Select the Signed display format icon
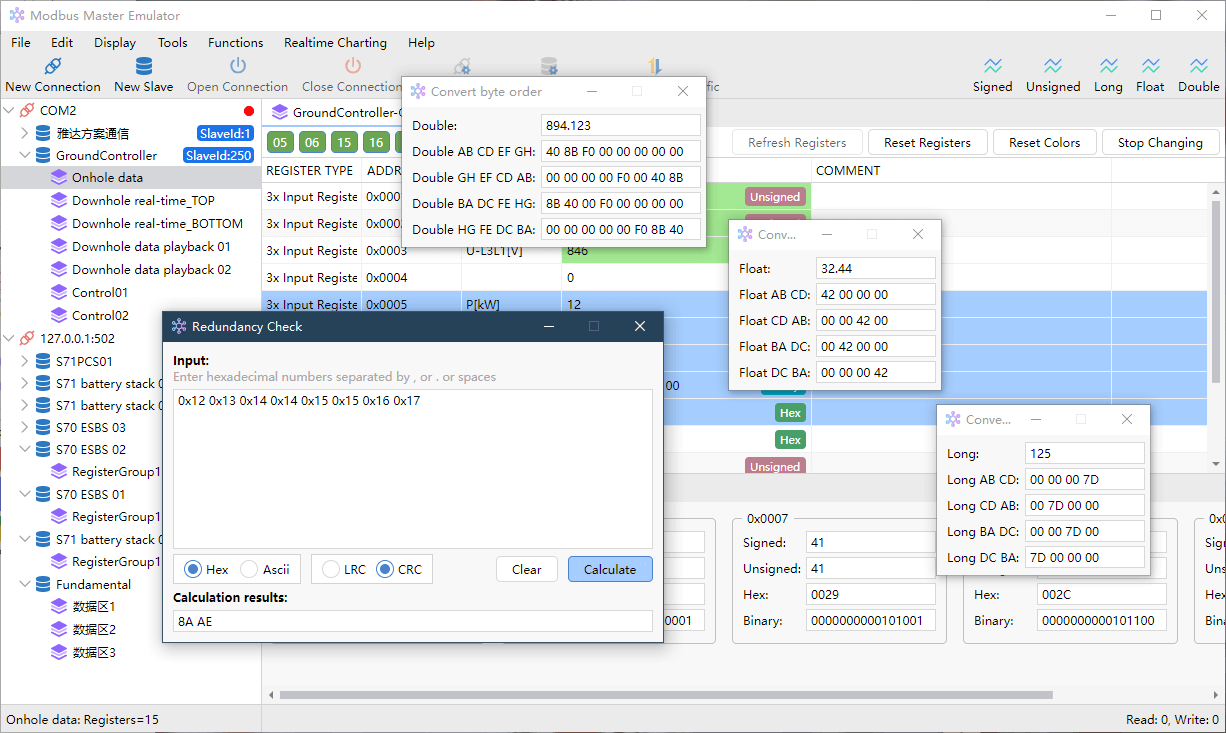This screenshot has height=733, width=1226. click(993, 66)
